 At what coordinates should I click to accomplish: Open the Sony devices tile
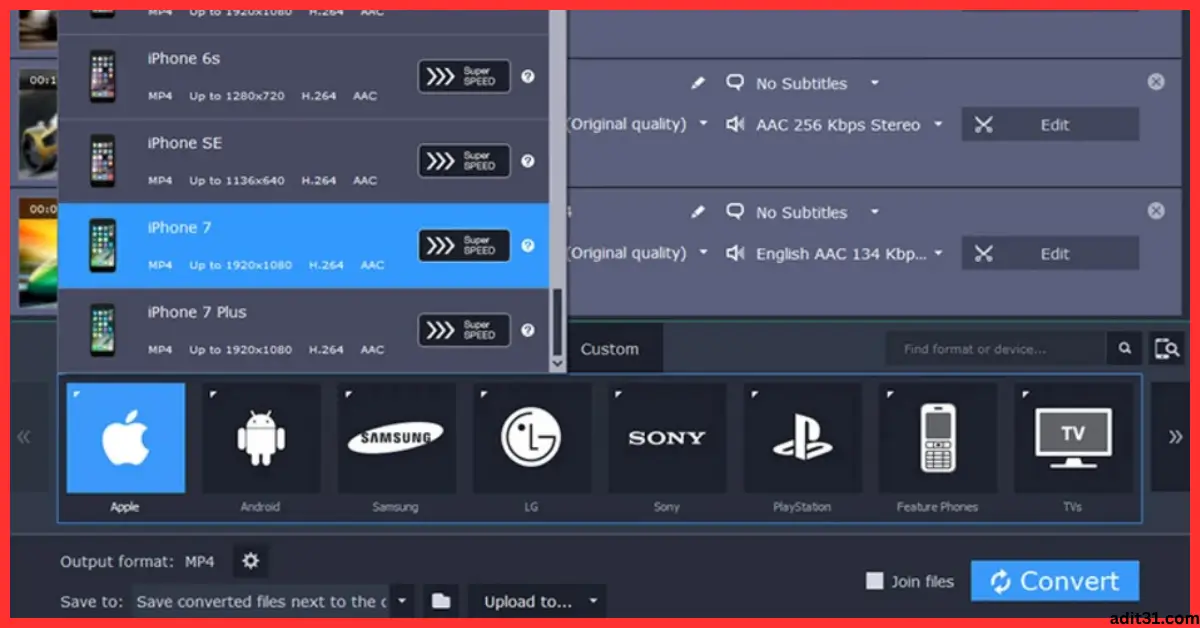click(x=667, y=438)
